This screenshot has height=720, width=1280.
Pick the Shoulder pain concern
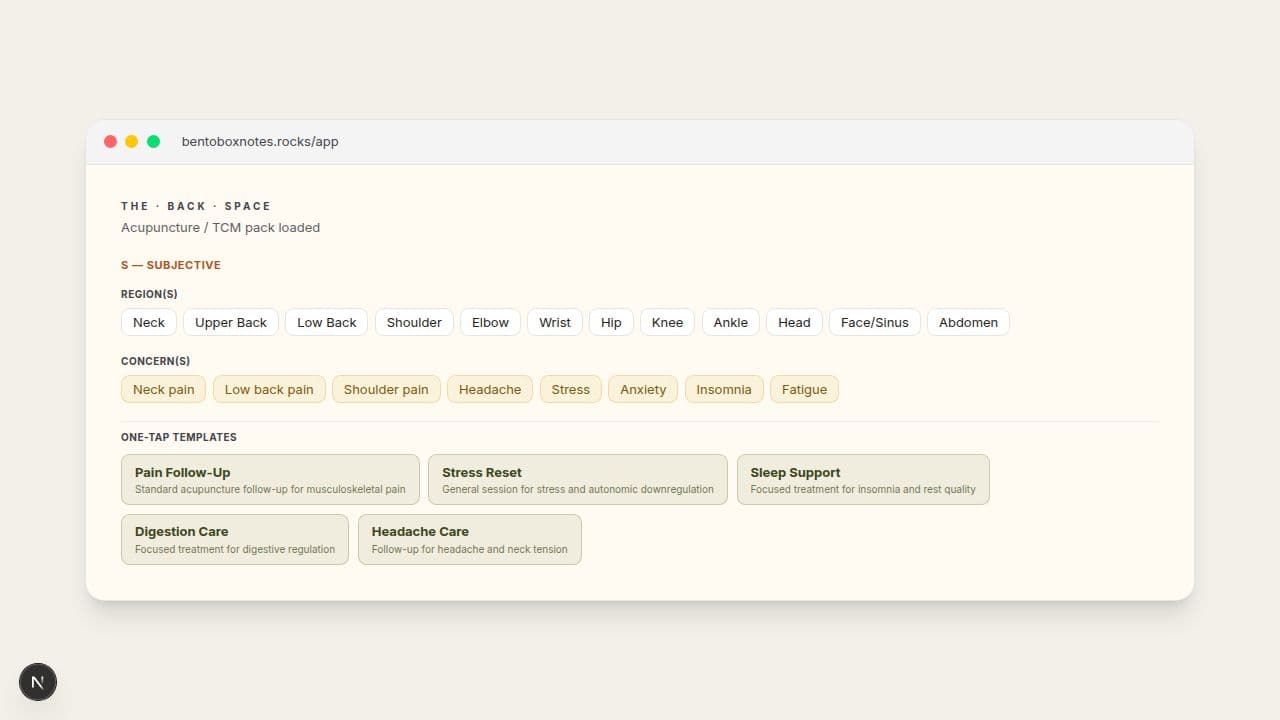pos(386,389)
